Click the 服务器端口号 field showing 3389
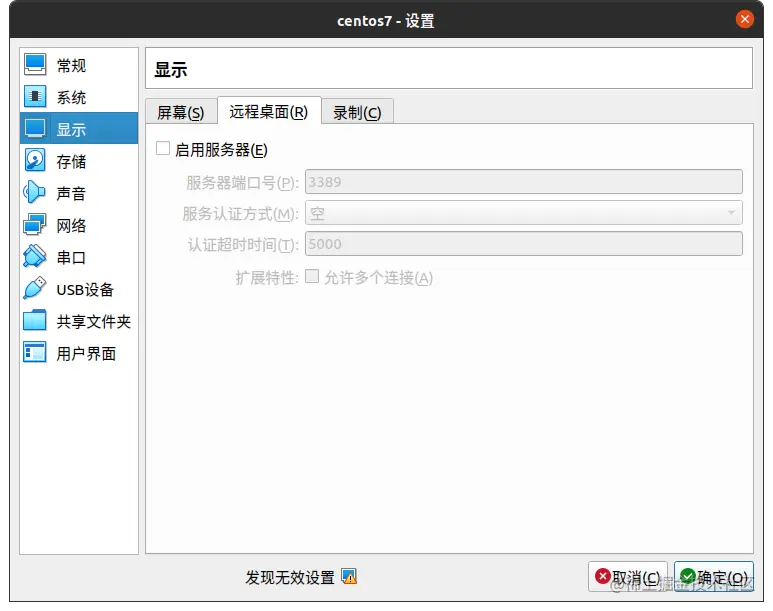This screenshot has width=773, height=611. (x=524, y=182)
